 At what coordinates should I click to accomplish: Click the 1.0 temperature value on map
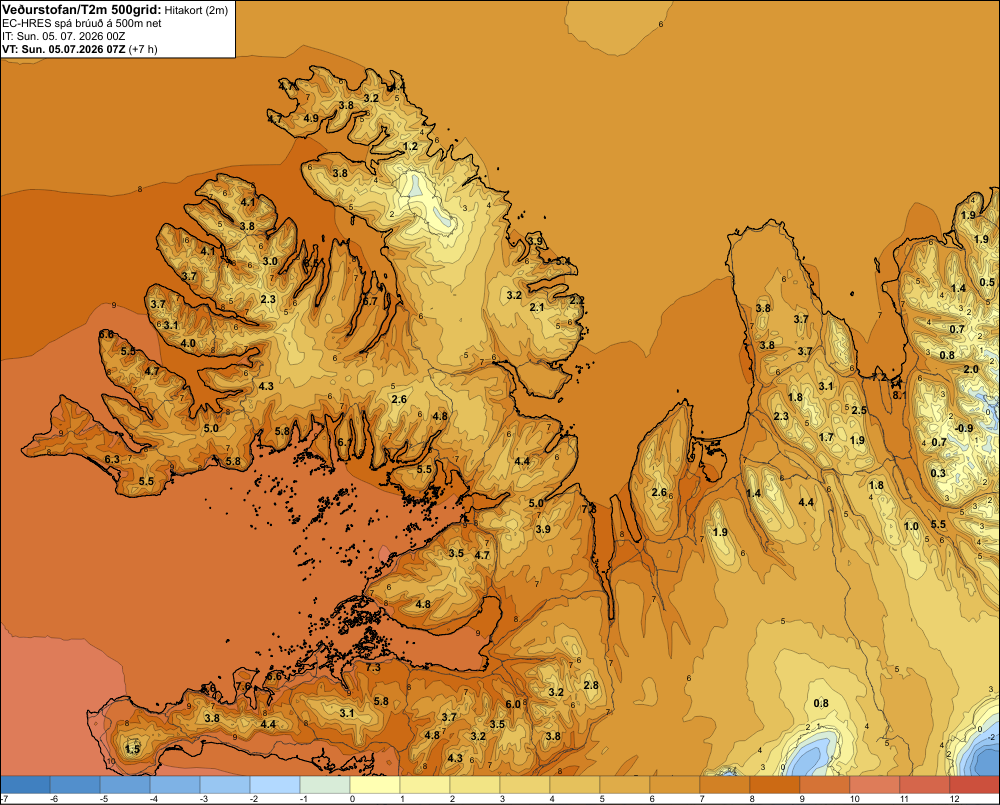911,526
